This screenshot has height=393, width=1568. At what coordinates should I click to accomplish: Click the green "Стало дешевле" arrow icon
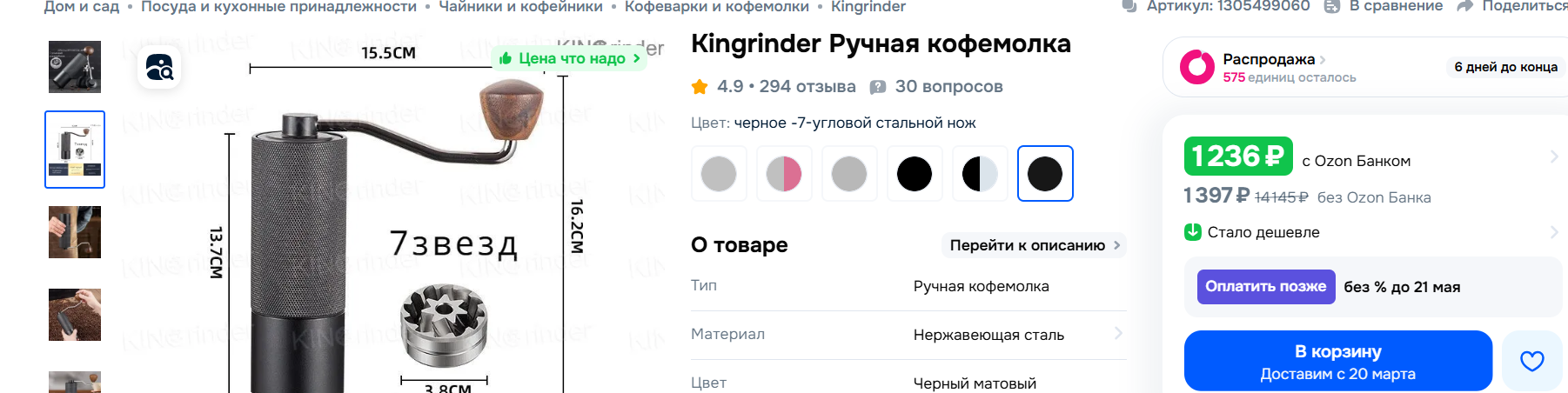pos(1193,232)
